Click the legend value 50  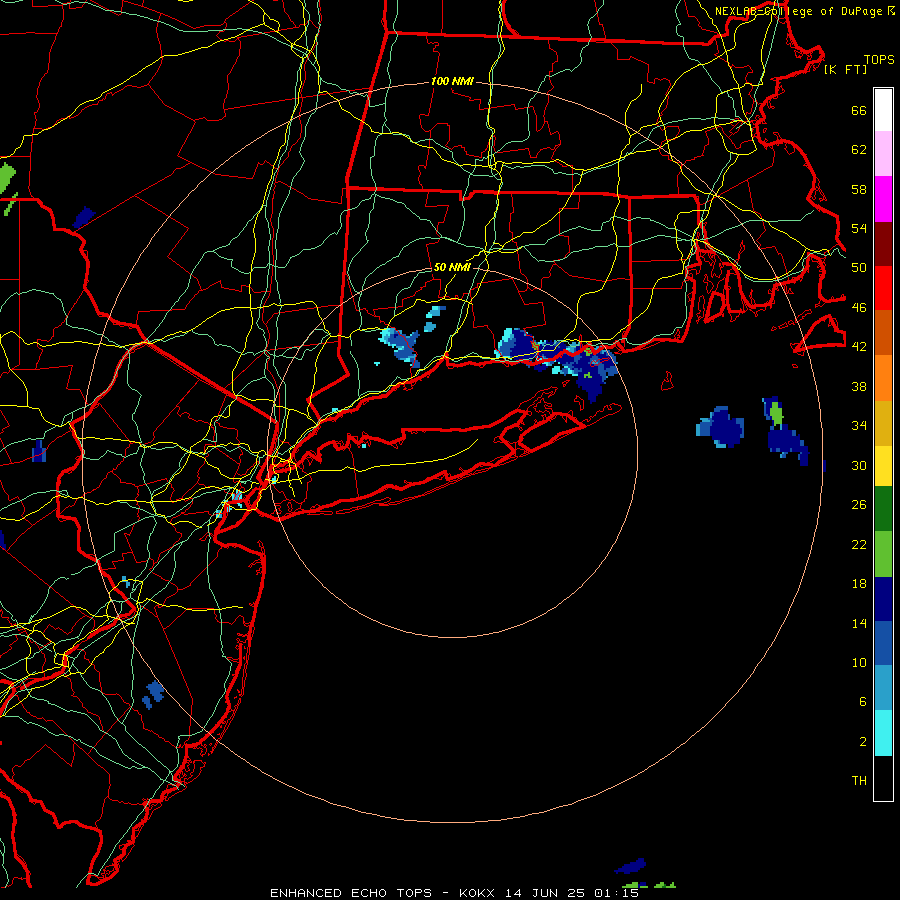pyautogui.click(x=859, y=267)
